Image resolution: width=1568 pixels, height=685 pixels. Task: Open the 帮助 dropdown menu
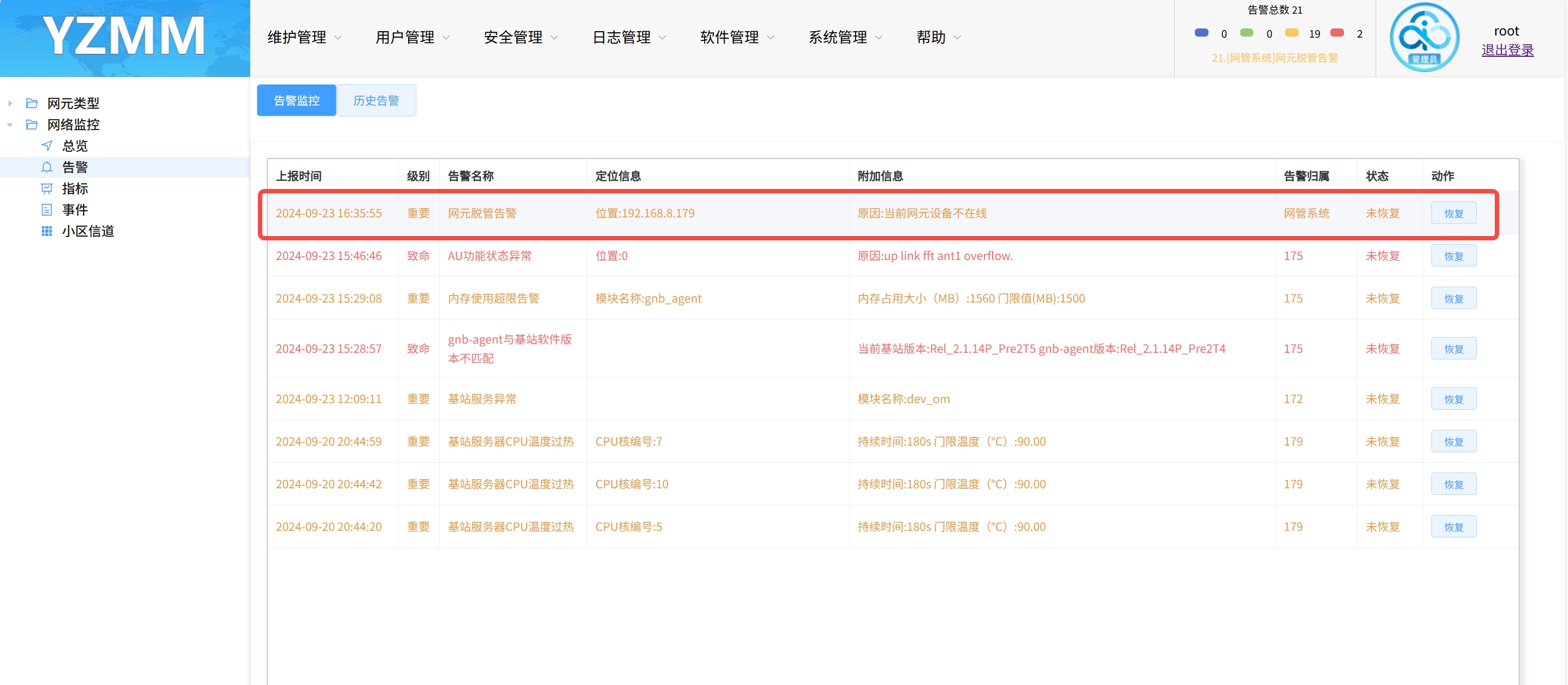pos(939,37)
